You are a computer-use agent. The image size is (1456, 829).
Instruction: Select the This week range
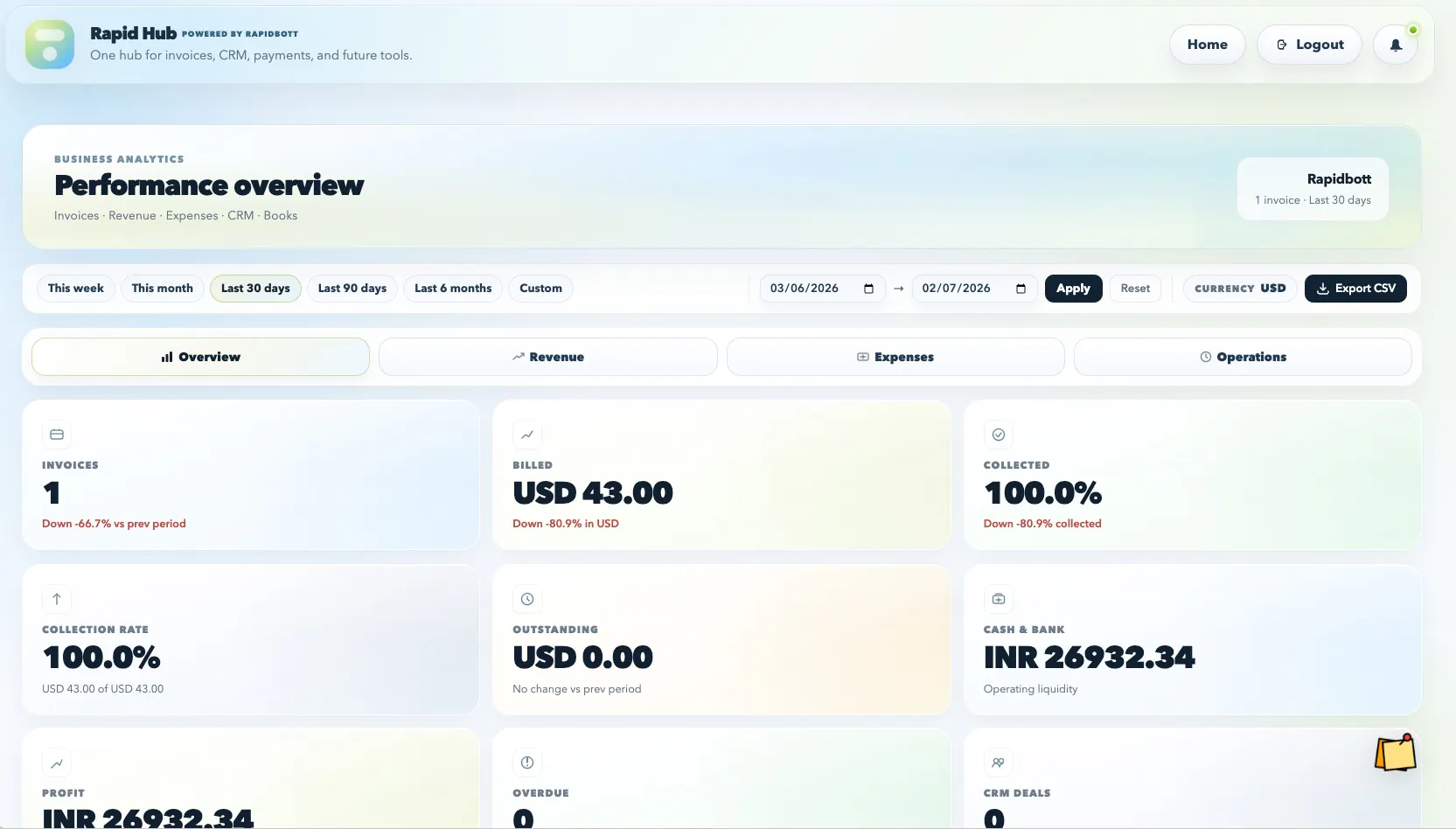[76, 289]
